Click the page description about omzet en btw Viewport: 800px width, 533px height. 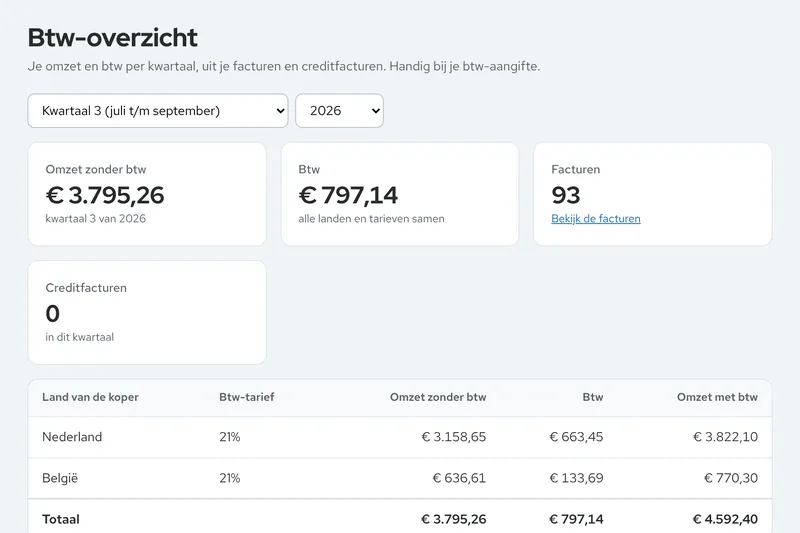[284, 67]
